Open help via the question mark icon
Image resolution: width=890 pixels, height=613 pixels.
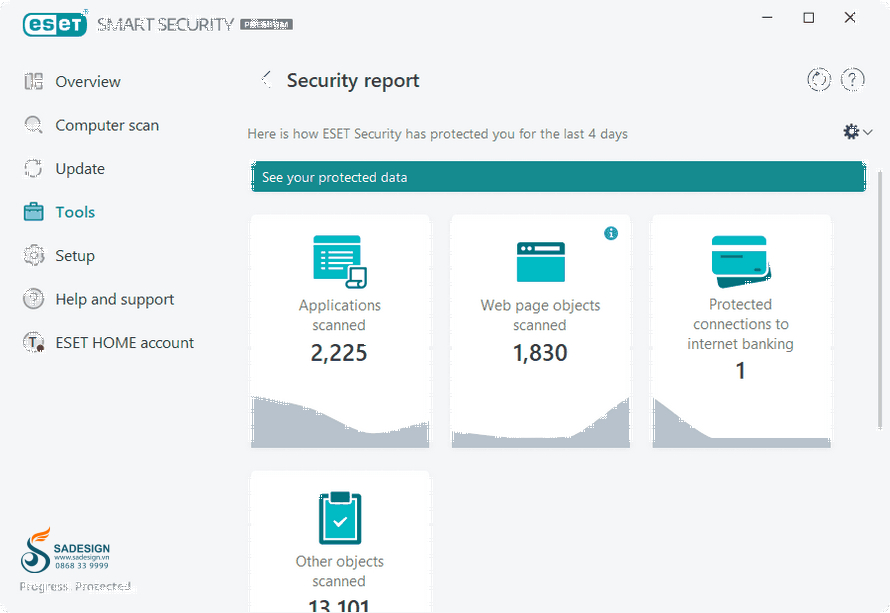[853, 79]
